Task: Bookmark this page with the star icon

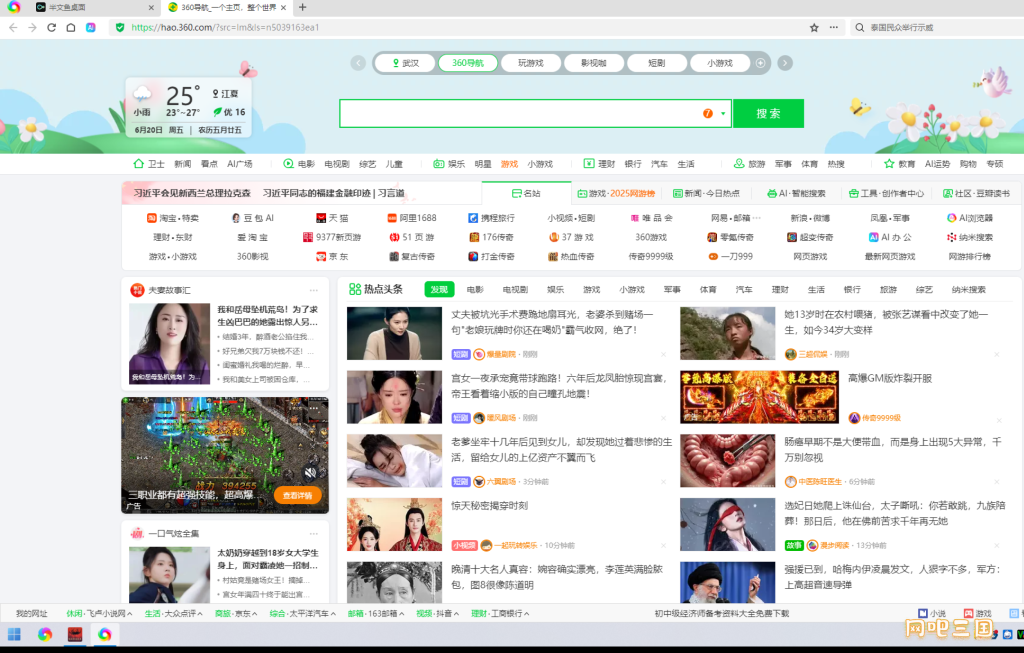Action: coord(814,27)
